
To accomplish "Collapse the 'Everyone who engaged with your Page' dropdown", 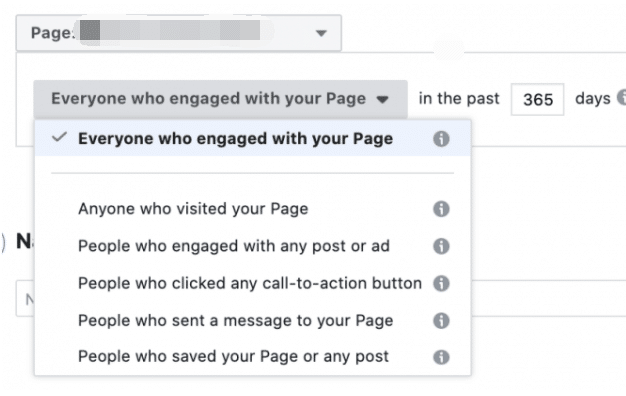I will (x=220, y=99).
